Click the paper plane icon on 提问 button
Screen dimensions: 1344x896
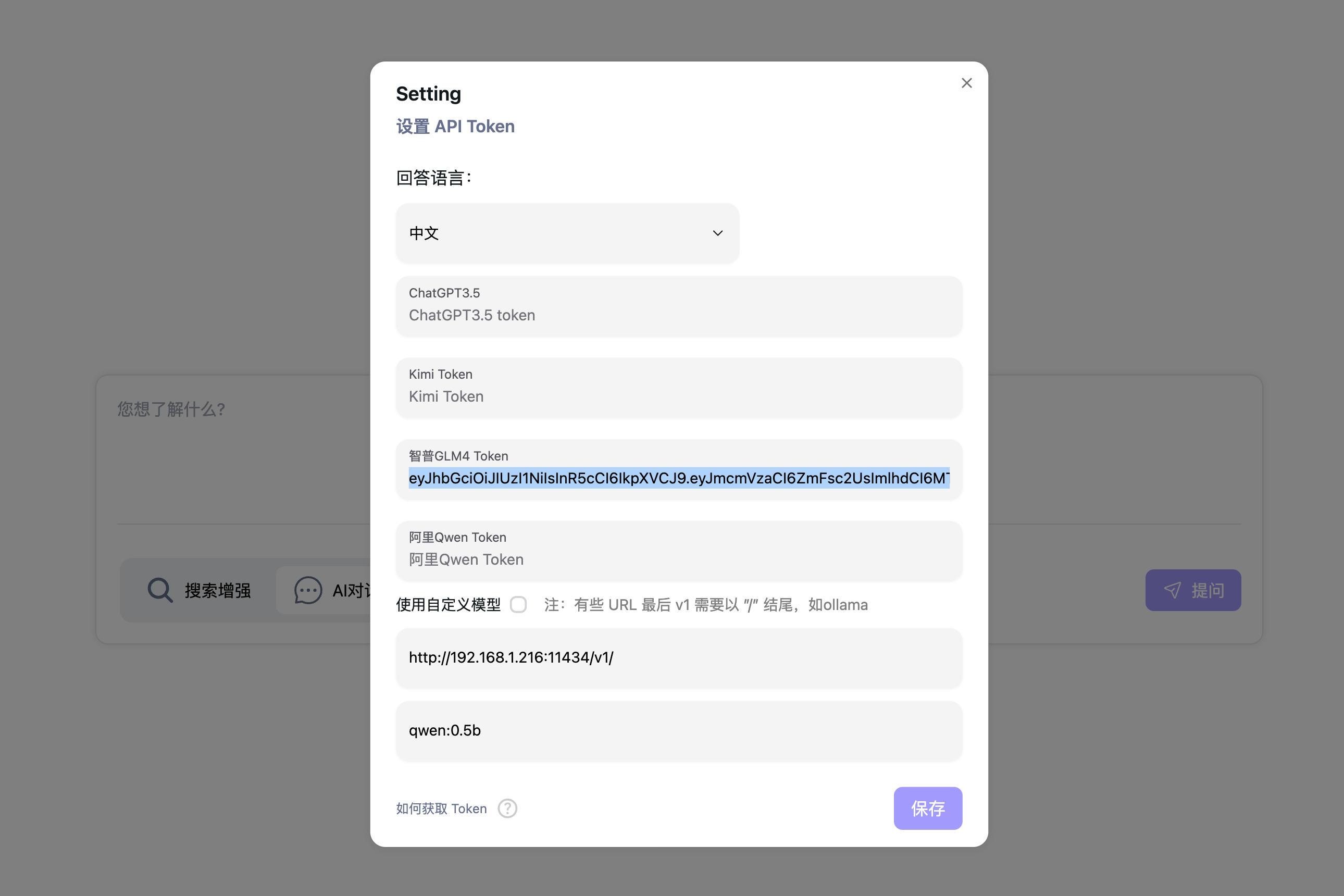[x=1173, y=590]
